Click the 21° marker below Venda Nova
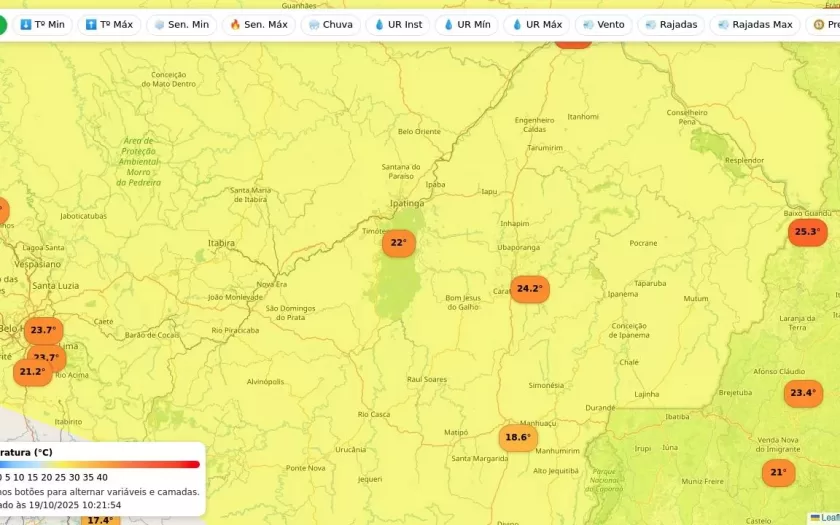This screenshot has height=525, width=840. tap(778, 473)
